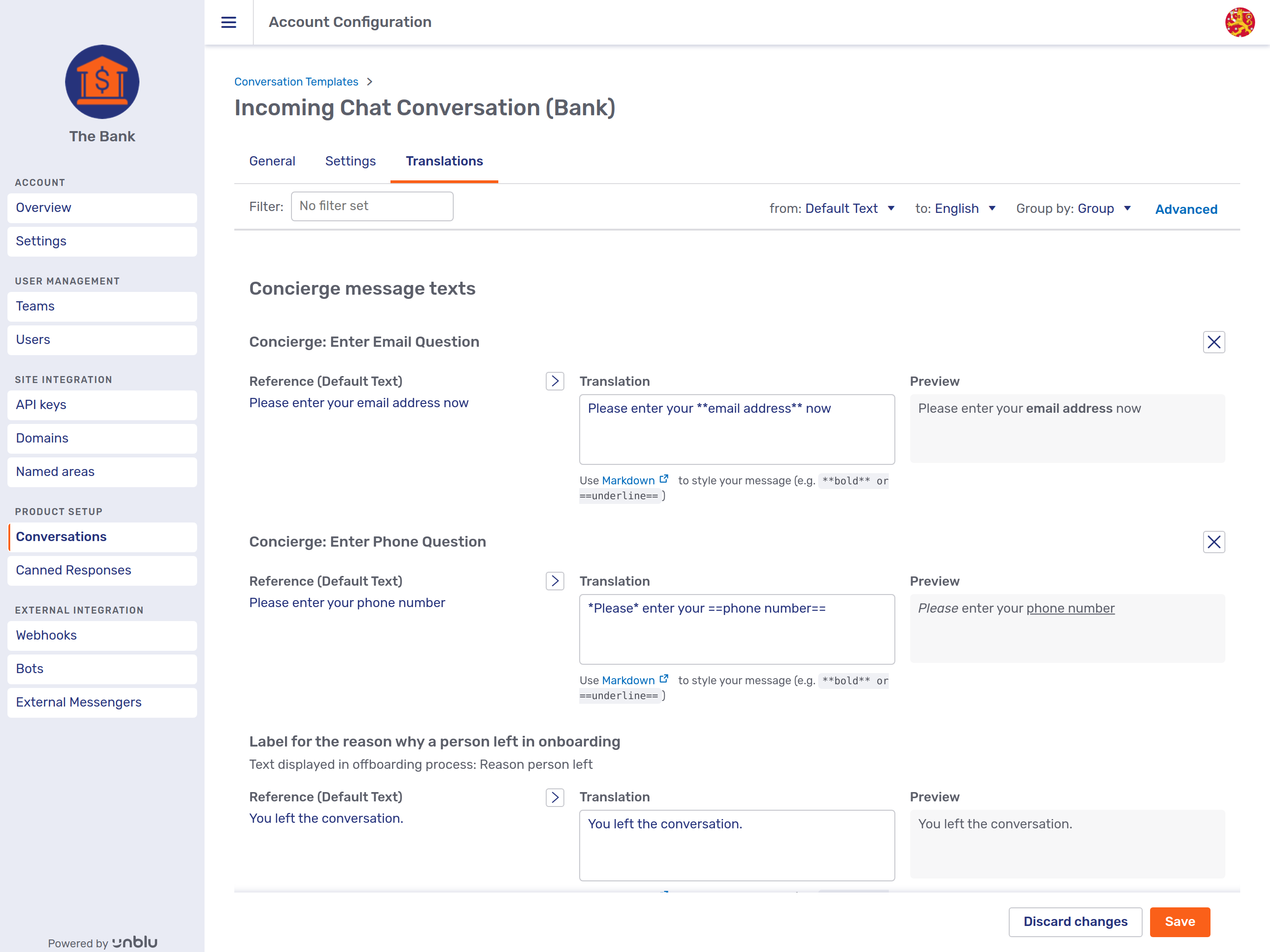Navigate back via Conversation Templates breadcrumb
Image resolution: width=1270 pixels, height=952 pixels.
[296, 81]
